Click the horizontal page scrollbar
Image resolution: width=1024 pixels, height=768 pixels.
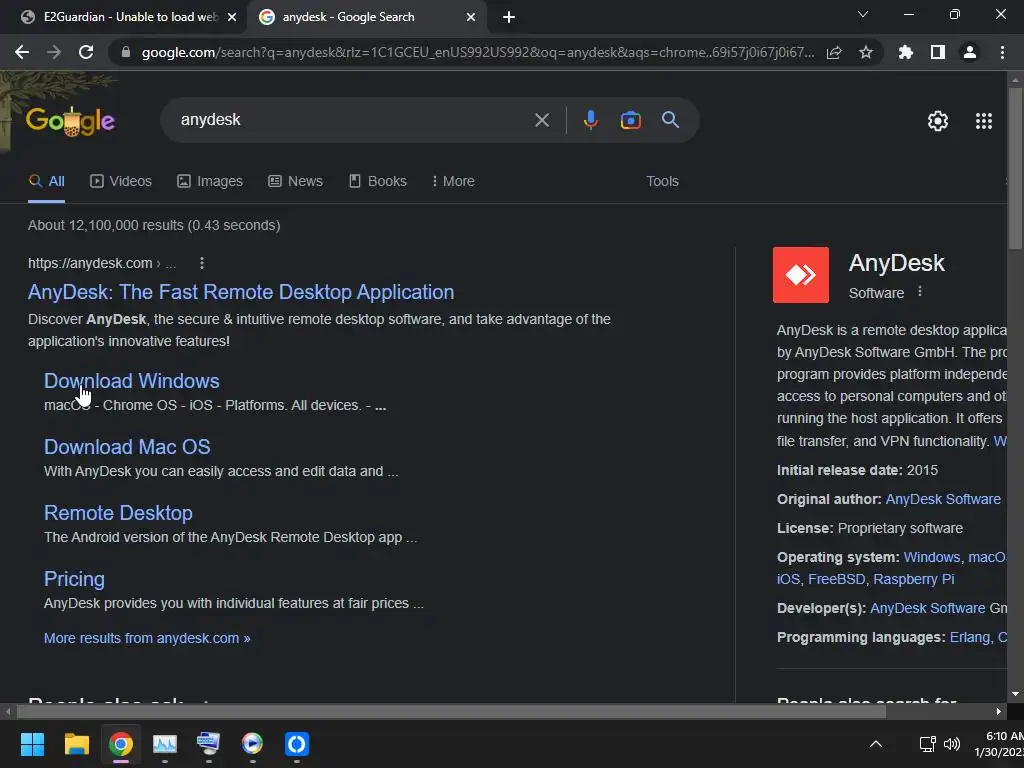451,712
